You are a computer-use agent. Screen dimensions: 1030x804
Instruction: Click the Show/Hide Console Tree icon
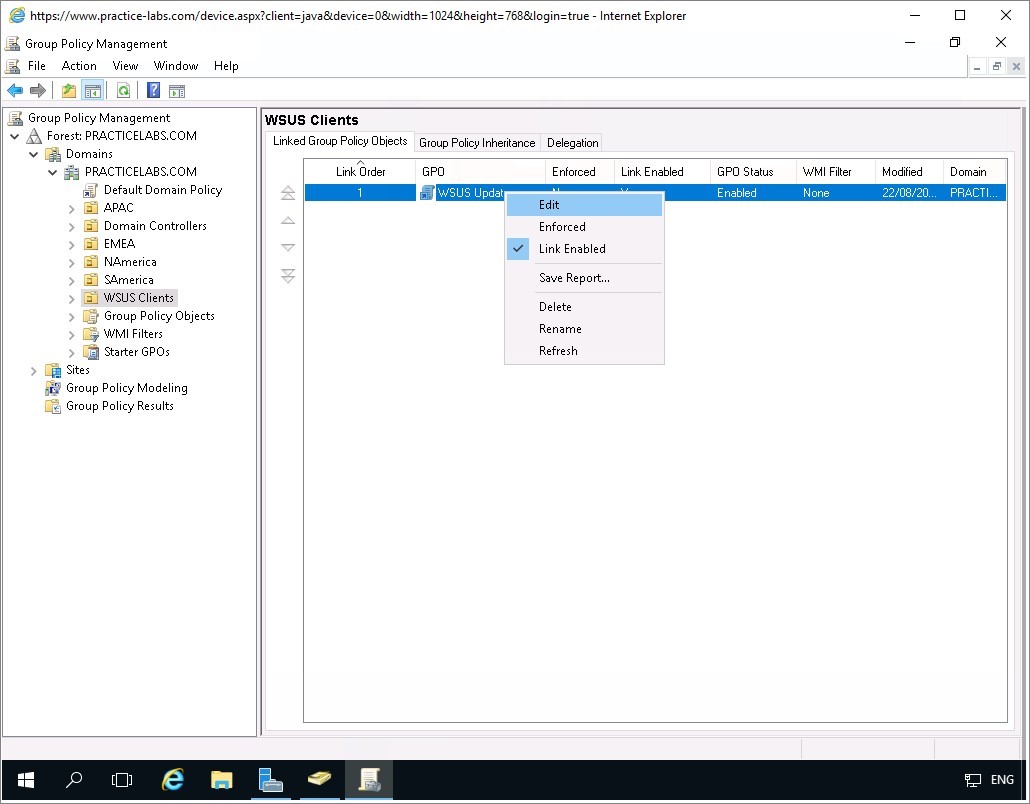click(92, 91)
